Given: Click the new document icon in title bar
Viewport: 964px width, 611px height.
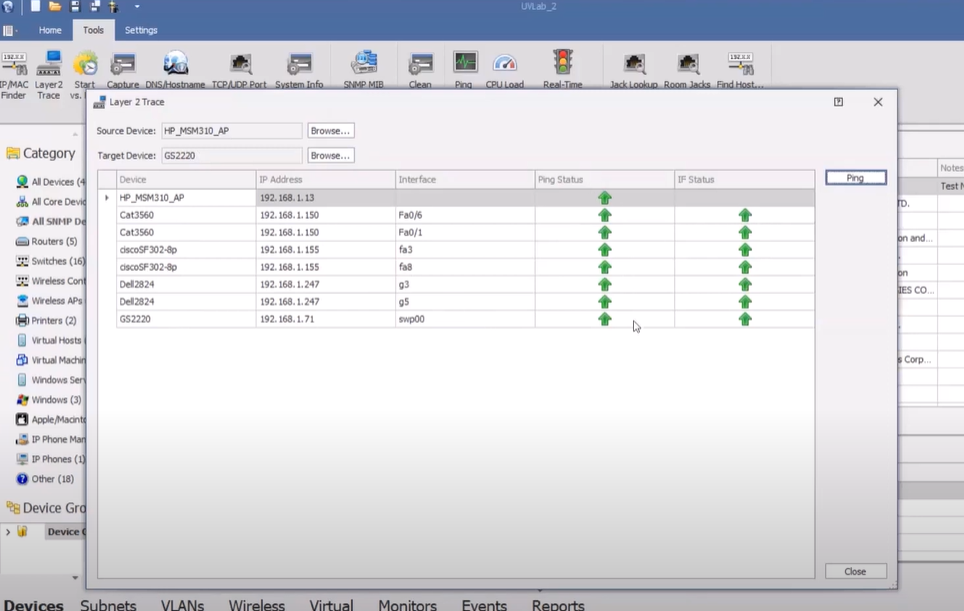Looking at the screenshot, I should [35, 7].
